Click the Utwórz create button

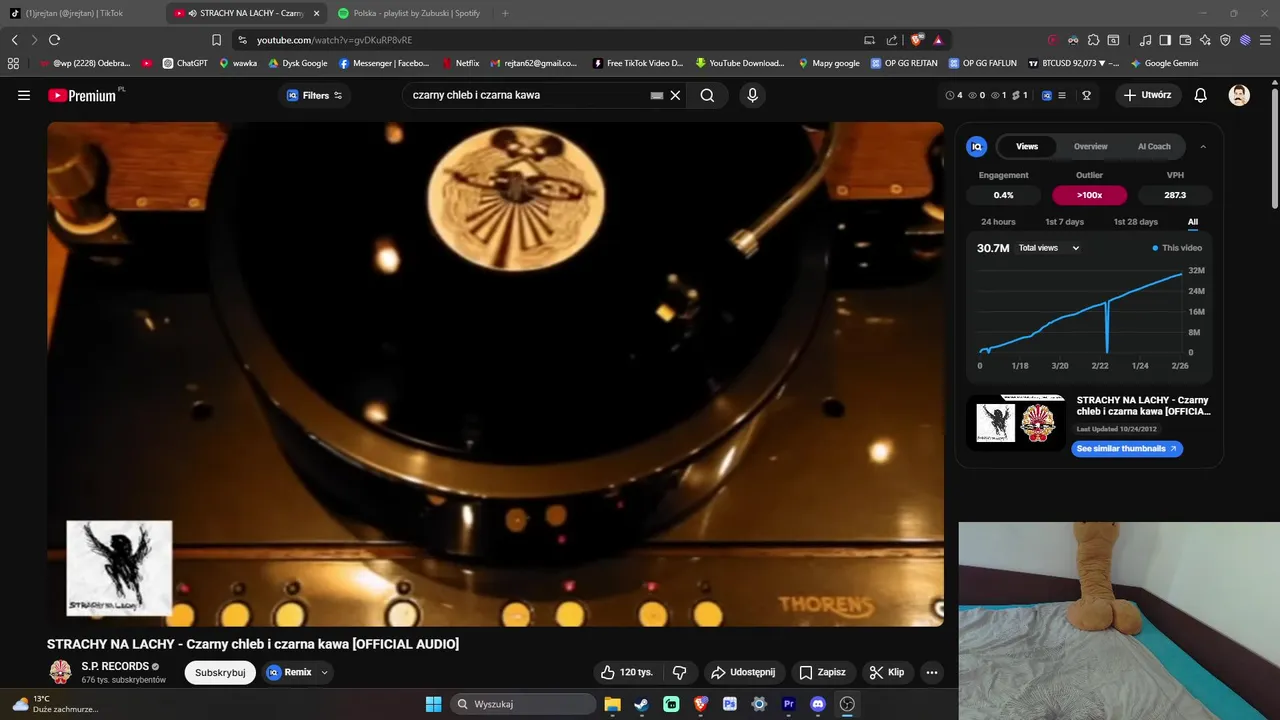tap(1147, 95)
